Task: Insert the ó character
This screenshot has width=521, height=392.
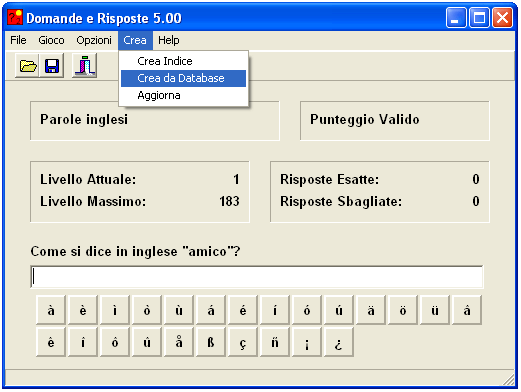Action: click(x=307, y=310)
